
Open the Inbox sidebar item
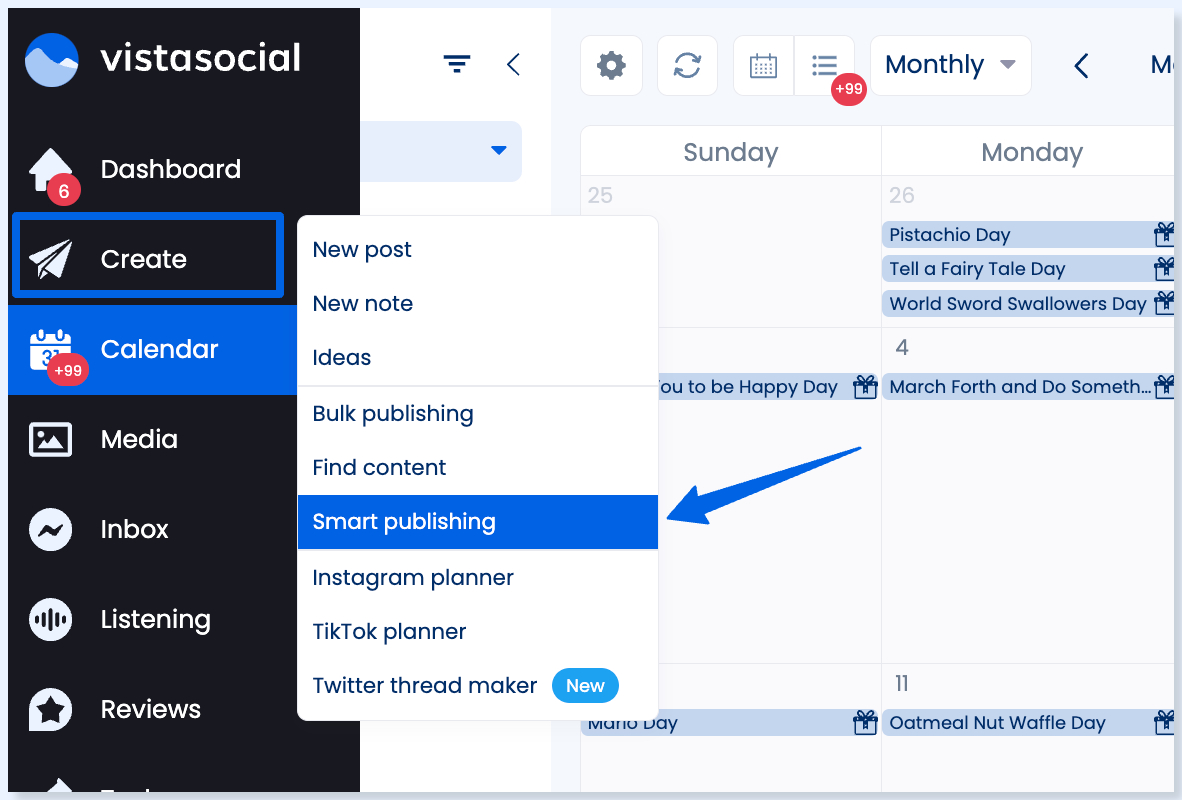tap(135, 529)
